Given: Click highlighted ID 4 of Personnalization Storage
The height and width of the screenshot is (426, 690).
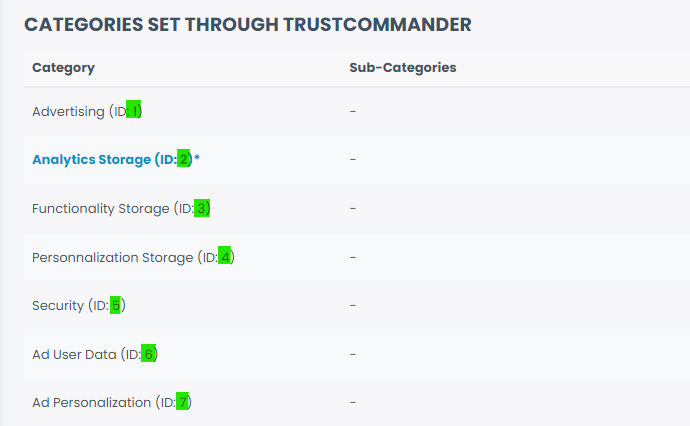Looking at the screenshot, I should [225, 257].
